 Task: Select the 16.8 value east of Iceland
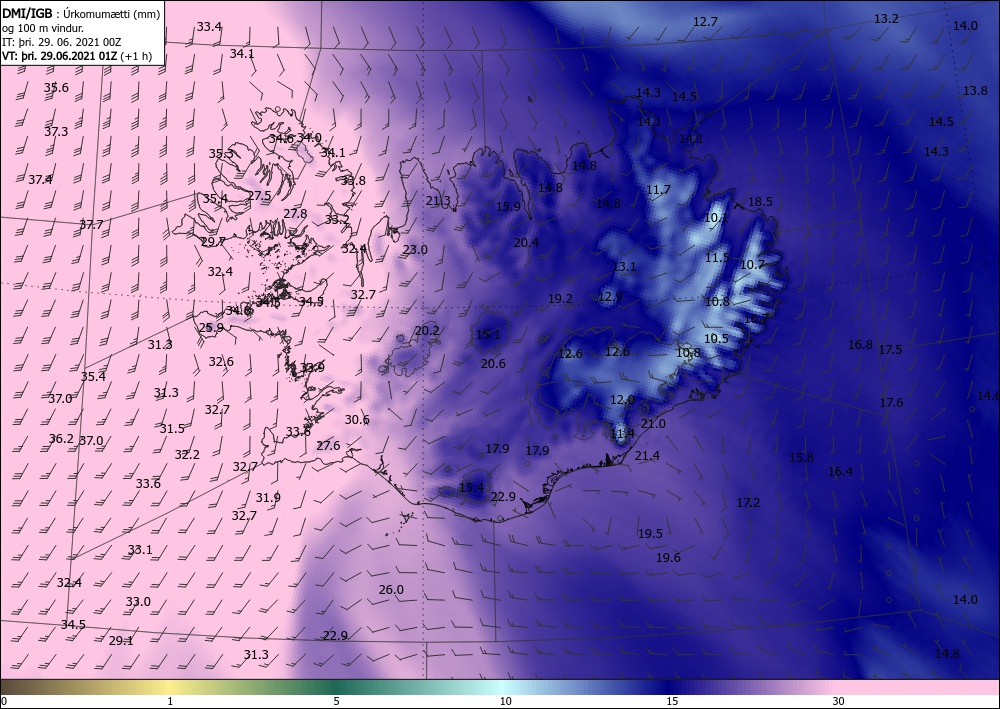click(x=860, y=345)
